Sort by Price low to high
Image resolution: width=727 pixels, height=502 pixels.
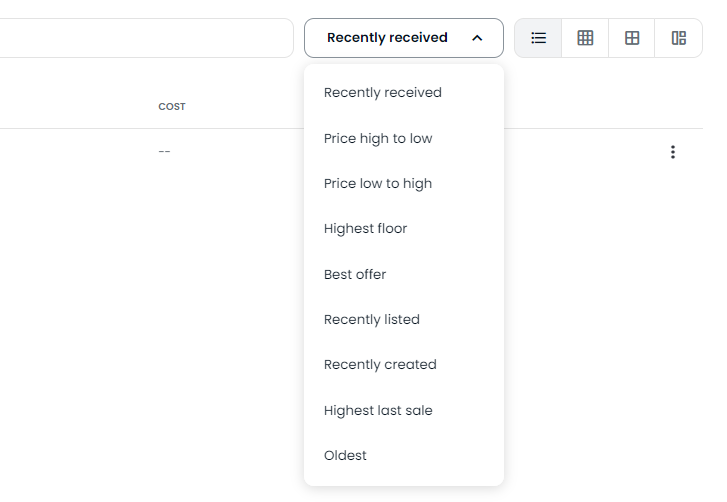tap(378, 184)
